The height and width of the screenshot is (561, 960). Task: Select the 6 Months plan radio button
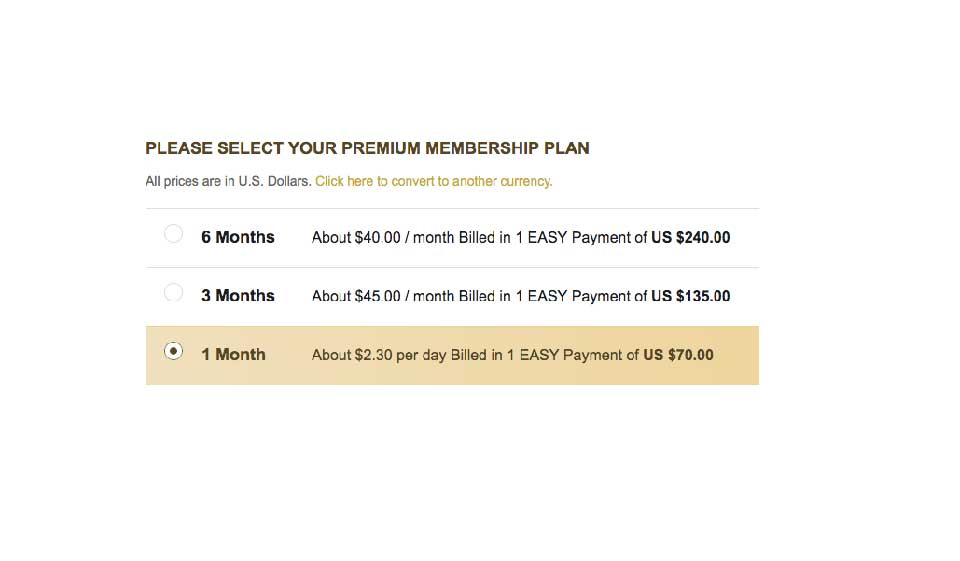[173, 234]
